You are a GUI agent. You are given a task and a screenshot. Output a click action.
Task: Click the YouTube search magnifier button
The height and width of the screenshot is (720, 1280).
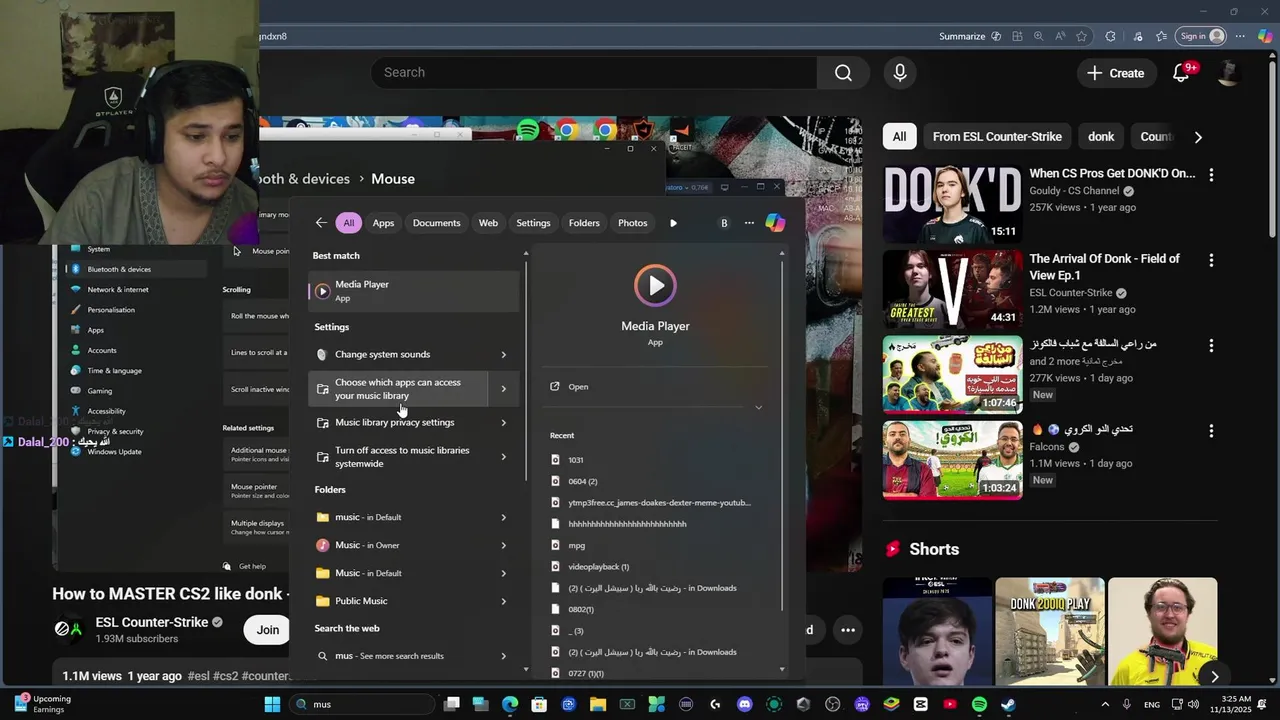(843, 72)
